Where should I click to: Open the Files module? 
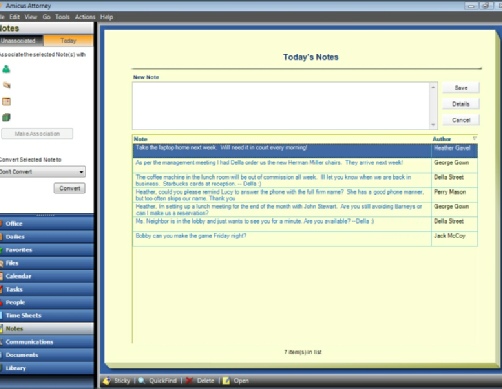[47, 263]
